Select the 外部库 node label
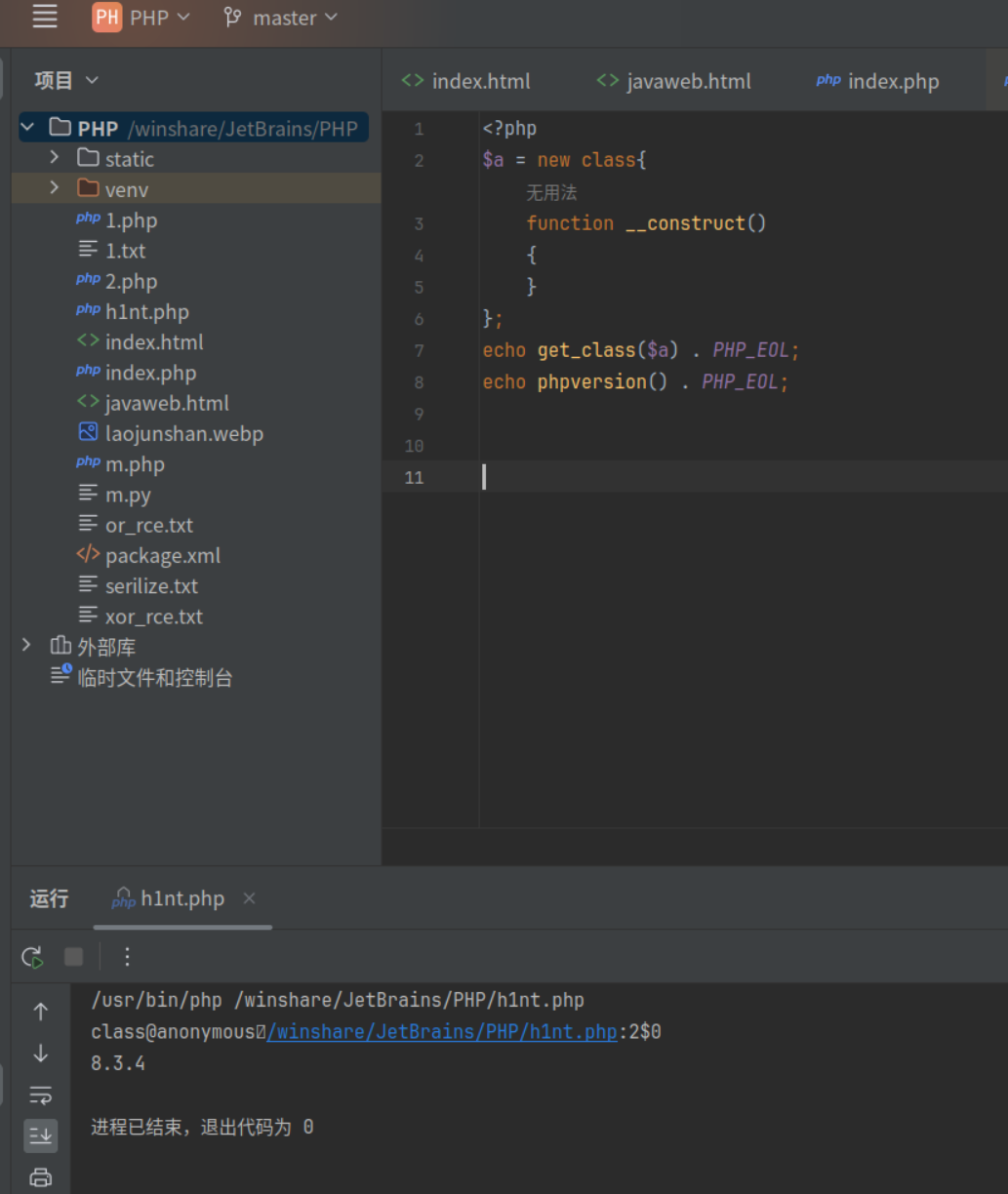1008x1194 pixels. point(106,647)
